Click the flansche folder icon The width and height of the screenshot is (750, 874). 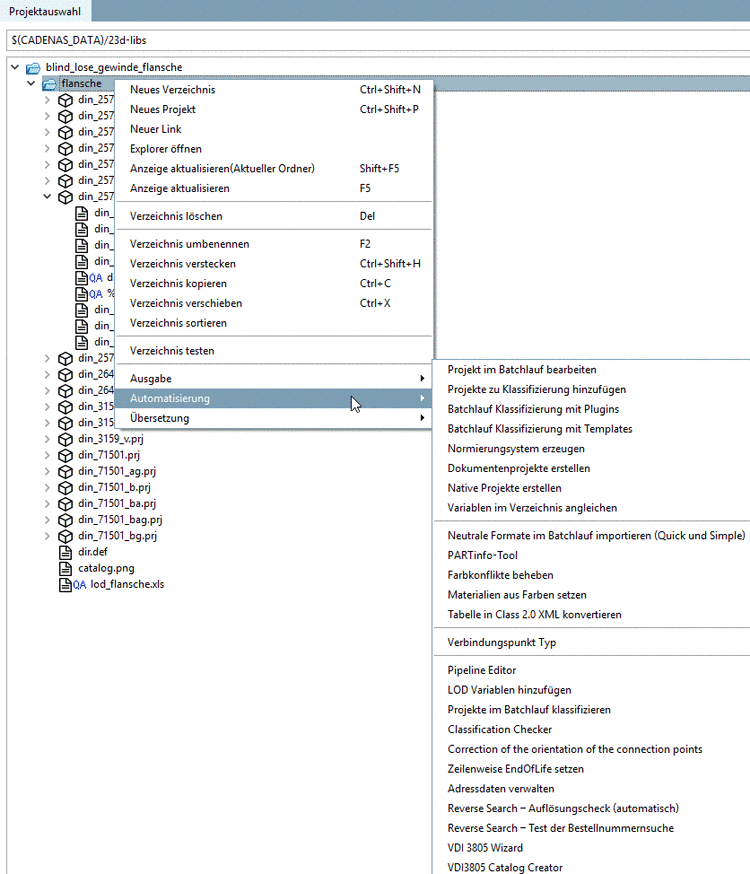coord(50,84)
